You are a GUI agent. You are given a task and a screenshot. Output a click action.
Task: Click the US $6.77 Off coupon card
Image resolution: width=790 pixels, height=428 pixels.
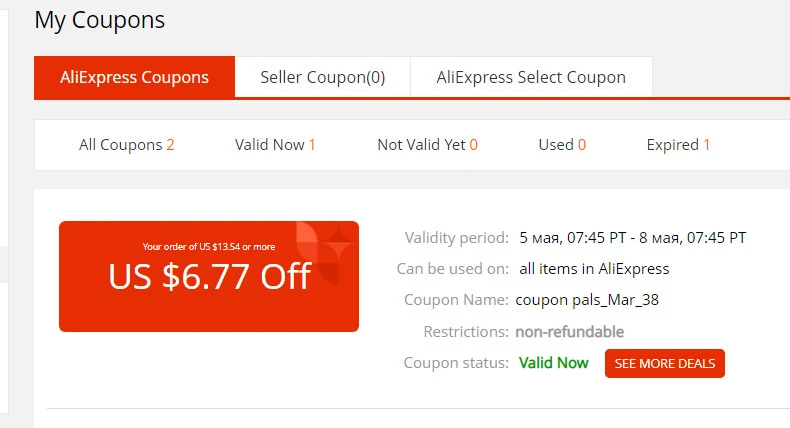(x=209, y=276)
